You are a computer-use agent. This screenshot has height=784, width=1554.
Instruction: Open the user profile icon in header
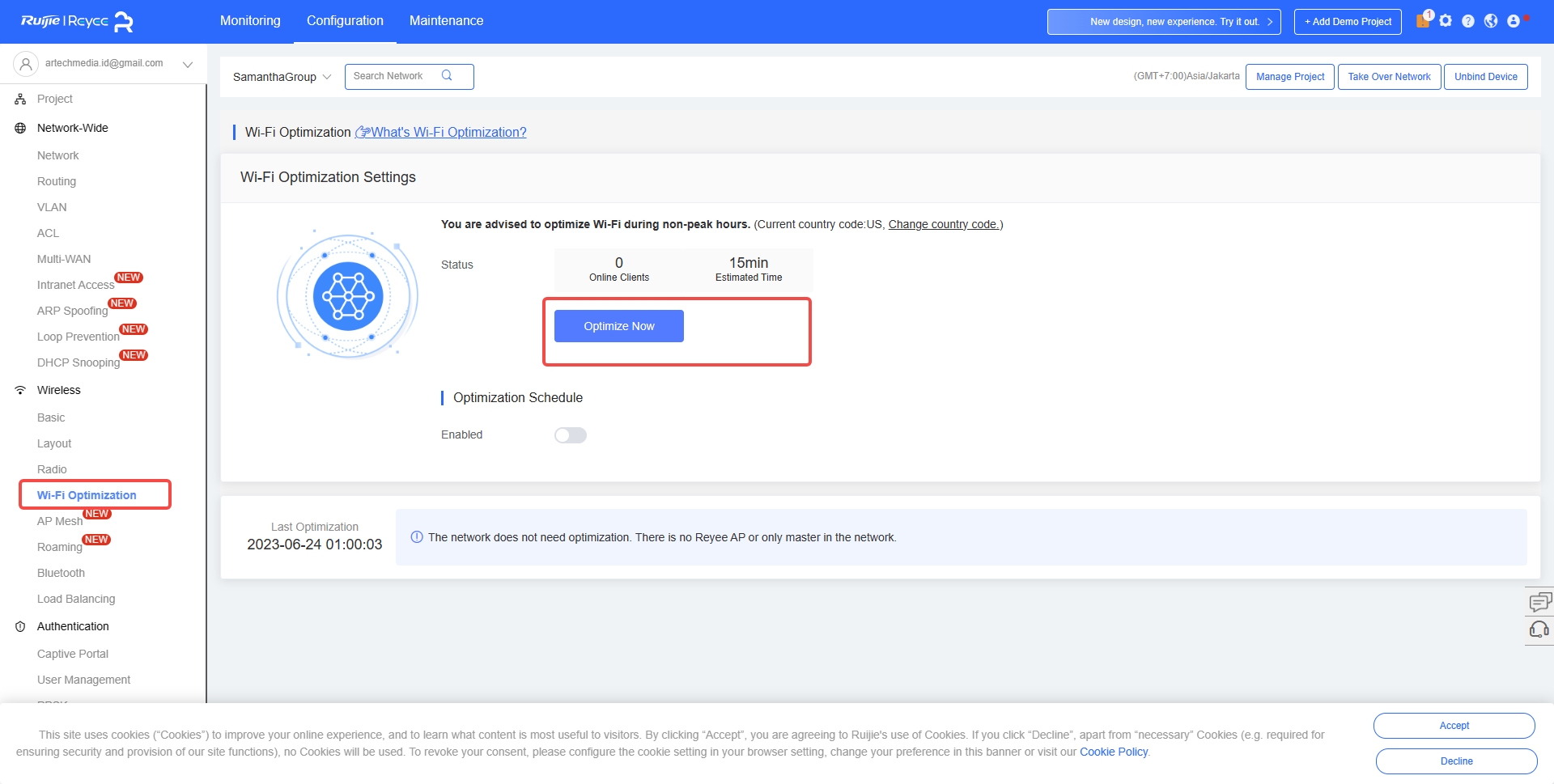(1514, 21)
